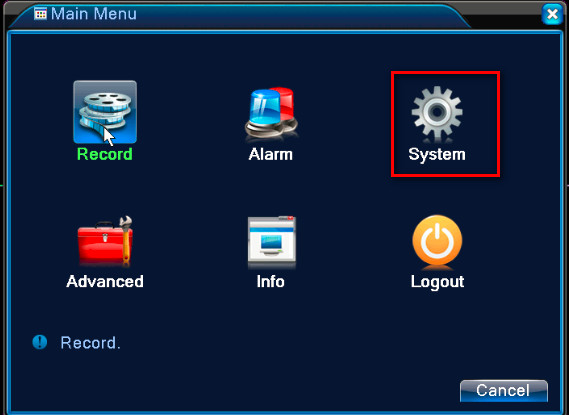
Task: Open the Info monitor window icon
Action: (x=271, y=242)
